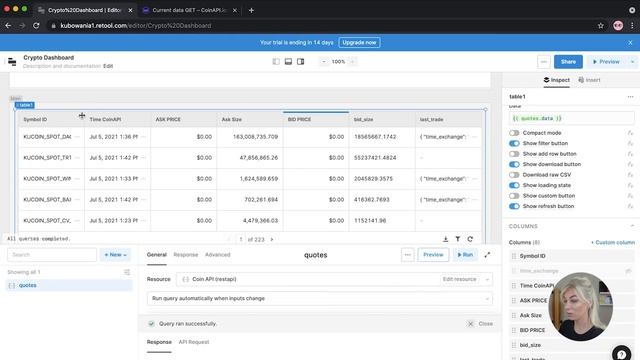This screenshot has height=360, width=640.
Task: Switch to the Insert panel tab
Action: click(589, 80)
